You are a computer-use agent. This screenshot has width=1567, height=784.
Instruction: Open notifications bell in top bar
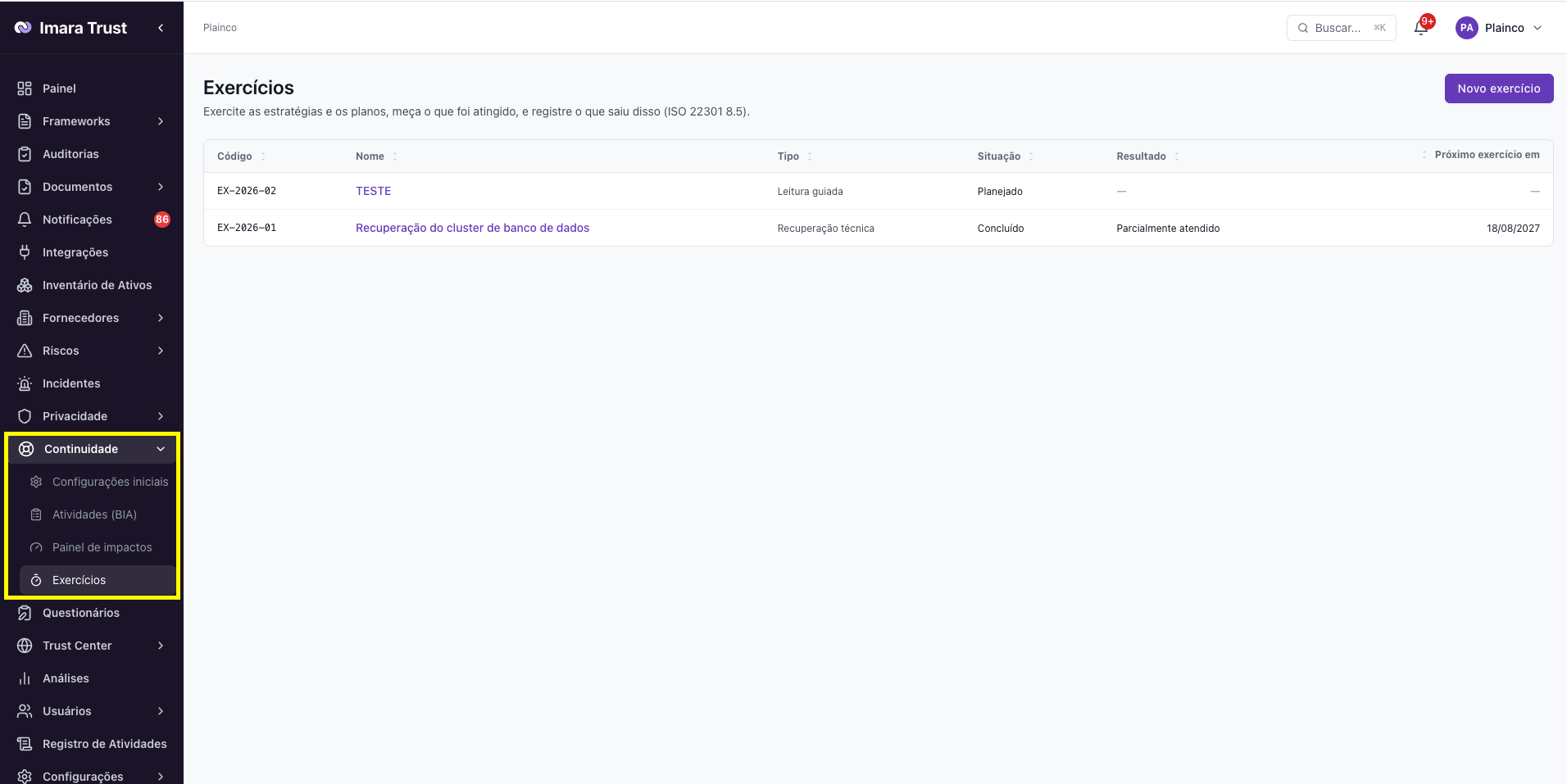pos(1421,28)
